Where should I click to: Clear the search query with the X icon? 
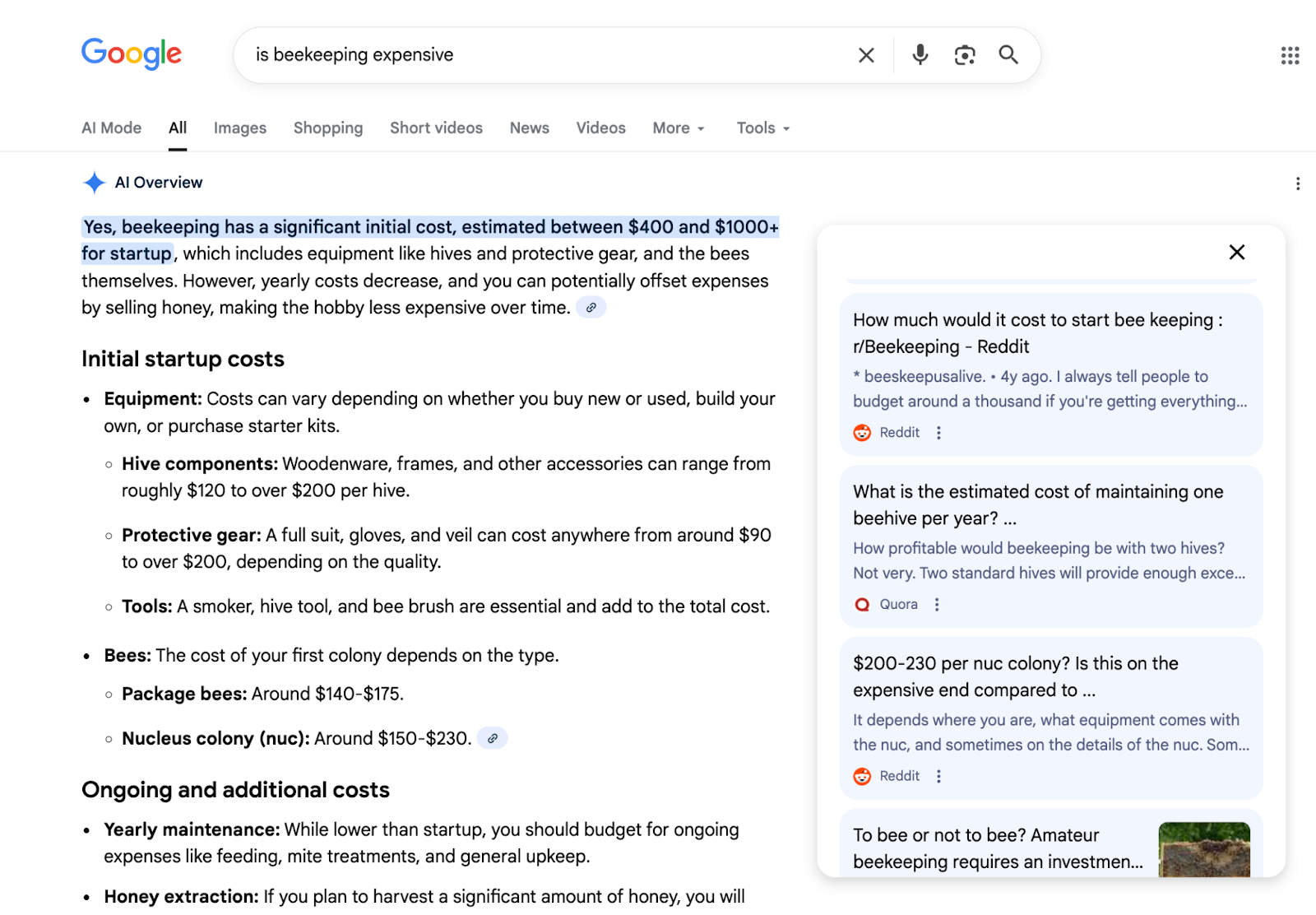[x=866, y=55]
